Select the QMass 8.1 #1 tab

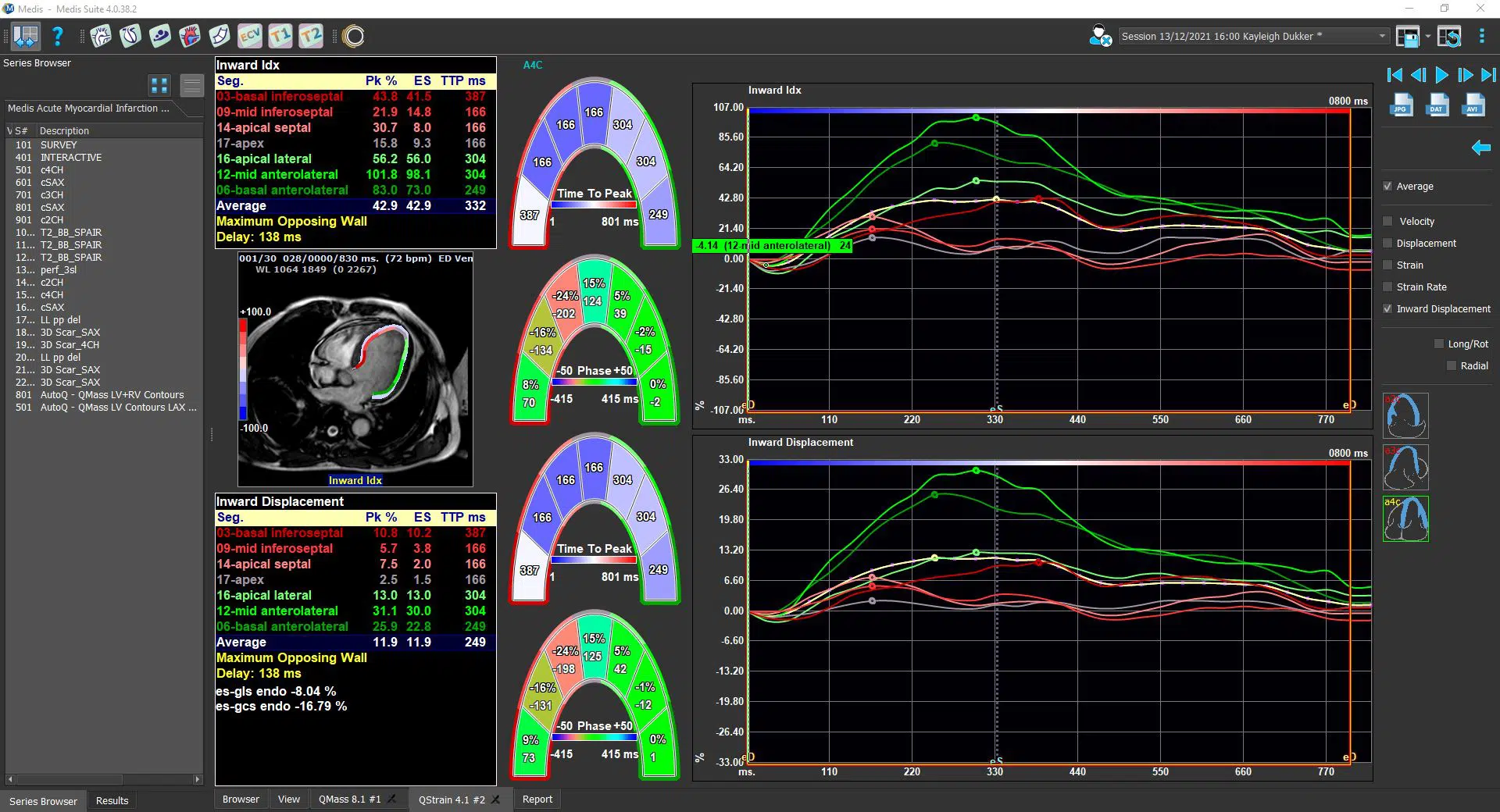(349, 800)
